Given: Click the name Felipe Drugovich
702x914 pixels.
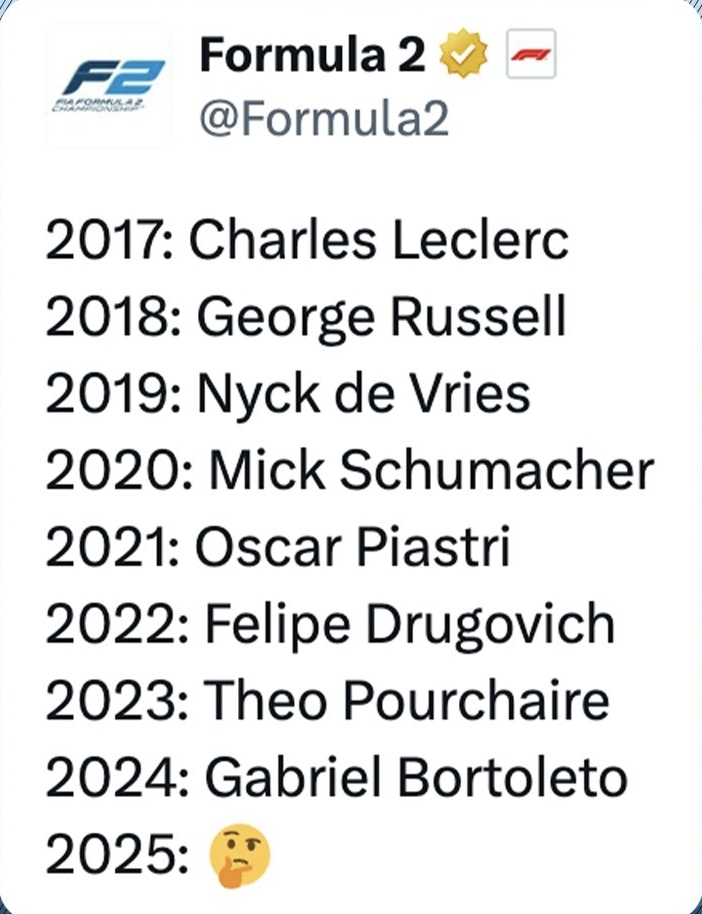Looking at the screenshot, I should pos(409,625).
